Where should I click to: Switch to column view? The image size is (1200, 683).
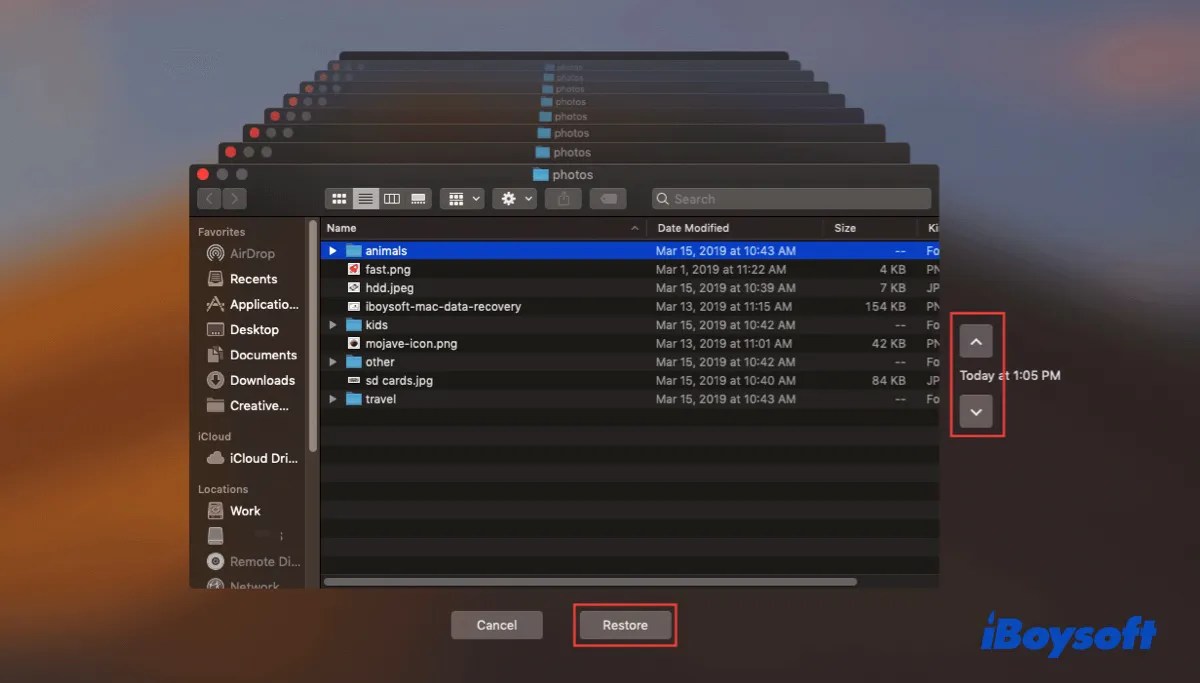click(x=392, y=198)
